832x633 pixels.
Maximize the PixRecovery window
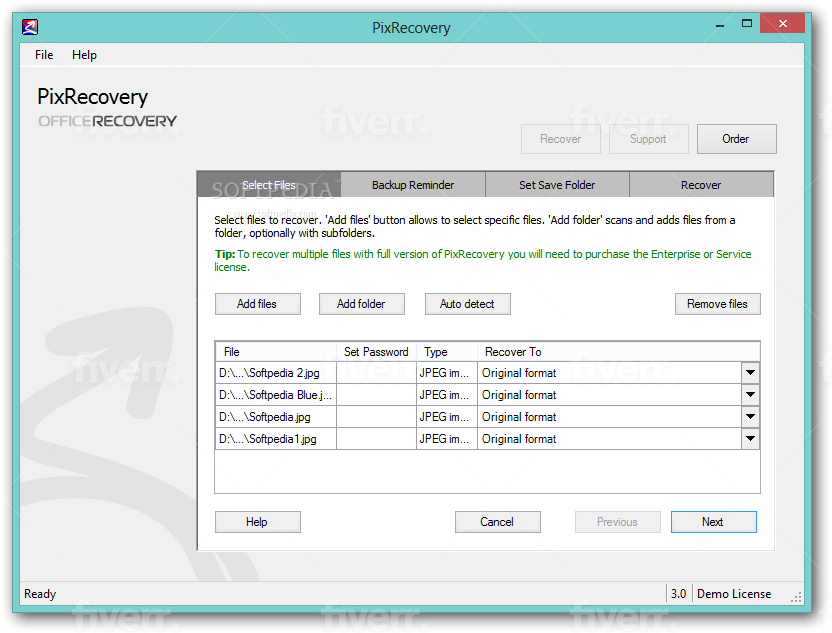[x=747, y=23]
